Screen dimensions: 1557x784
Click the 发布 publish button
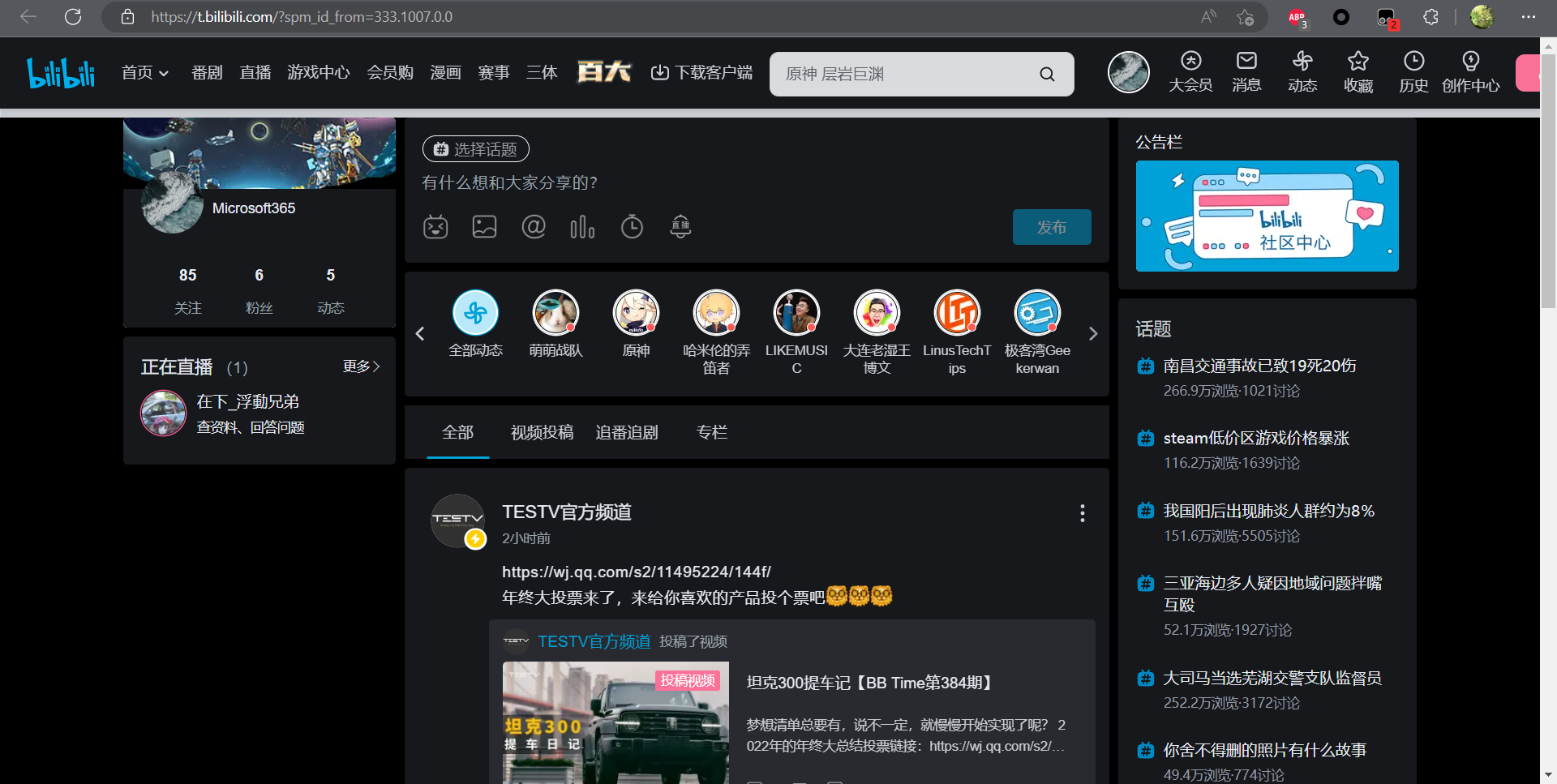[x=1052, y=227]
